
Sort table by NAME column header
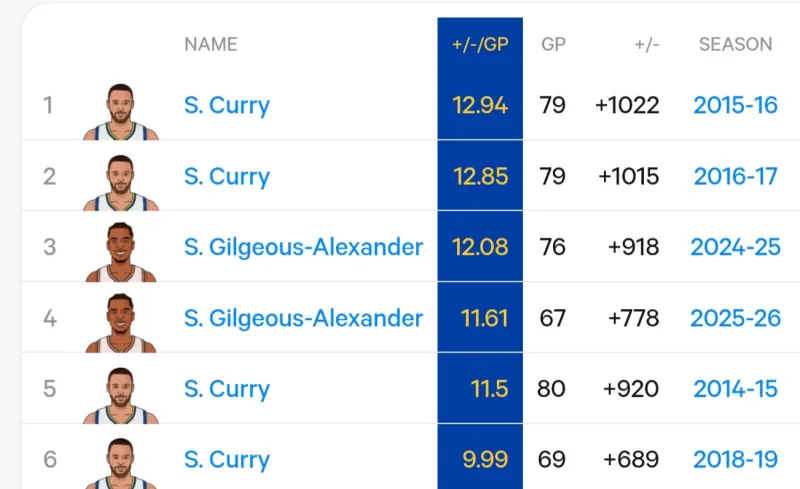(x=211, y=44)
